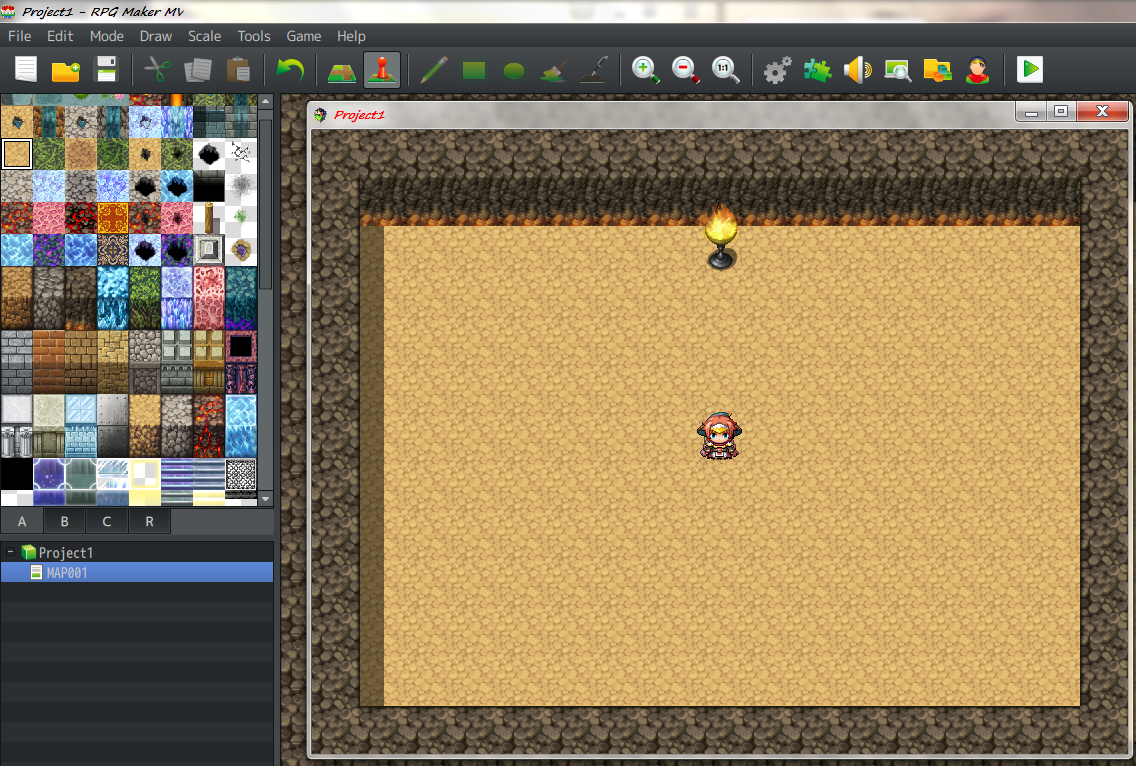Open the Help menu
Screen dimensions: 1136x766
(351, 36)
